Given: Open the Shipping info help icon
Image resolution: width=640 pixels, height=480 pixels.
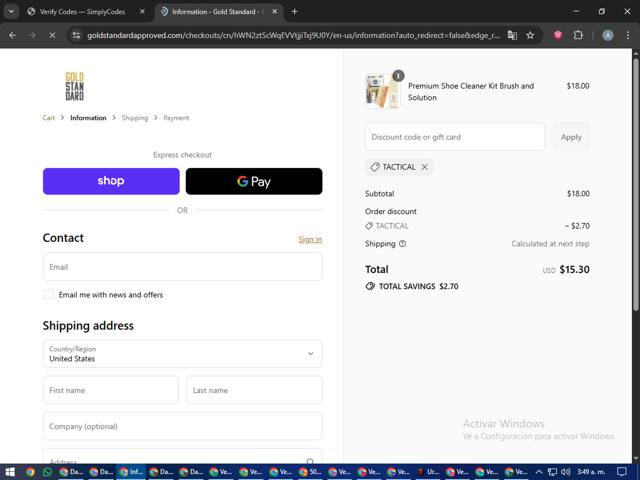Looking at the screenshot, I should [402, 244].
